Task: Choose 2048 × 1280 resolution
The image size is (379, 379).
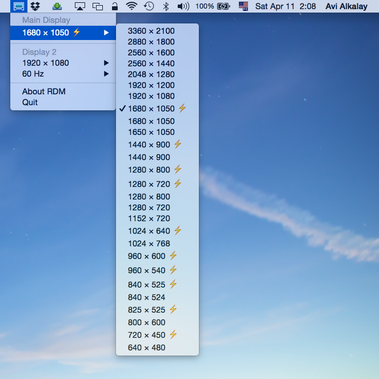Action: (x=157, y=74)
